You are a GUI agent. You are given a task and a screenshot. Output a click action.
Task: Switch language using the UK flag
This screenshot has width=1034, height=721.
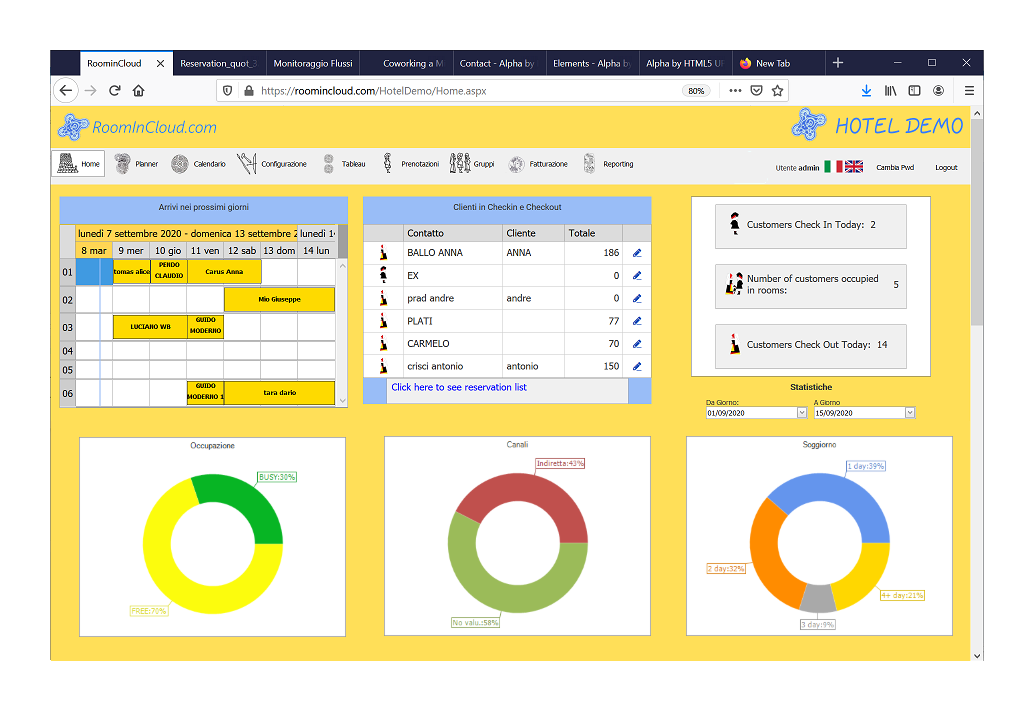pyautogui.click(x=854, y=167)
